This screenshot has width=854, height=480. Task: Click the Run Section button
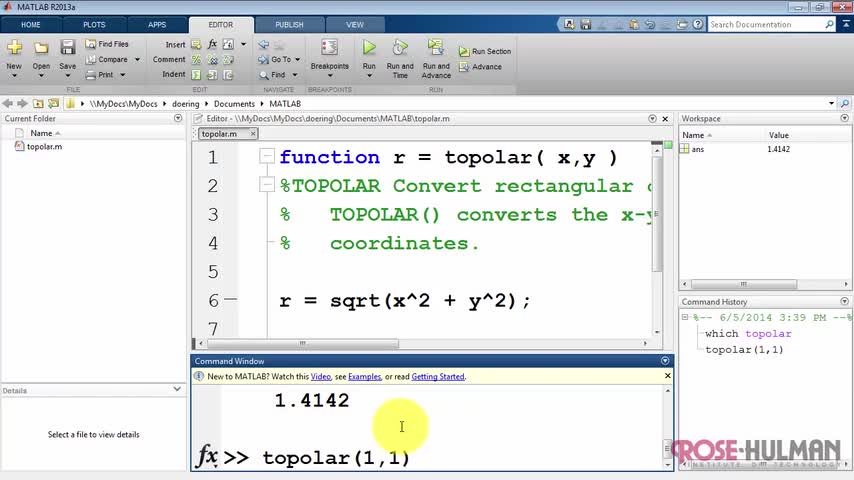[x=485, y=51]
